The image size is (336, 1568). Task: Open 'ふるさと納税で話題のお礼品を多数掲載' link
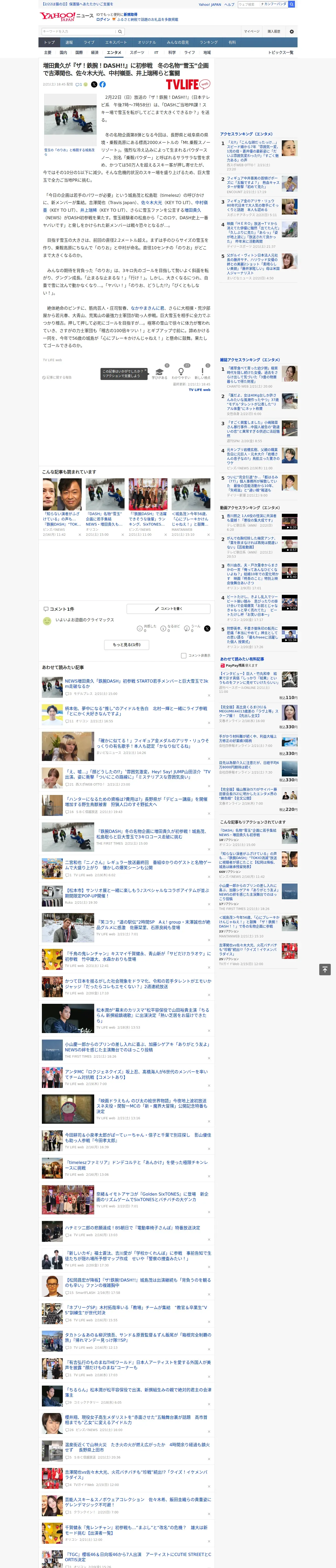(148, 20)
